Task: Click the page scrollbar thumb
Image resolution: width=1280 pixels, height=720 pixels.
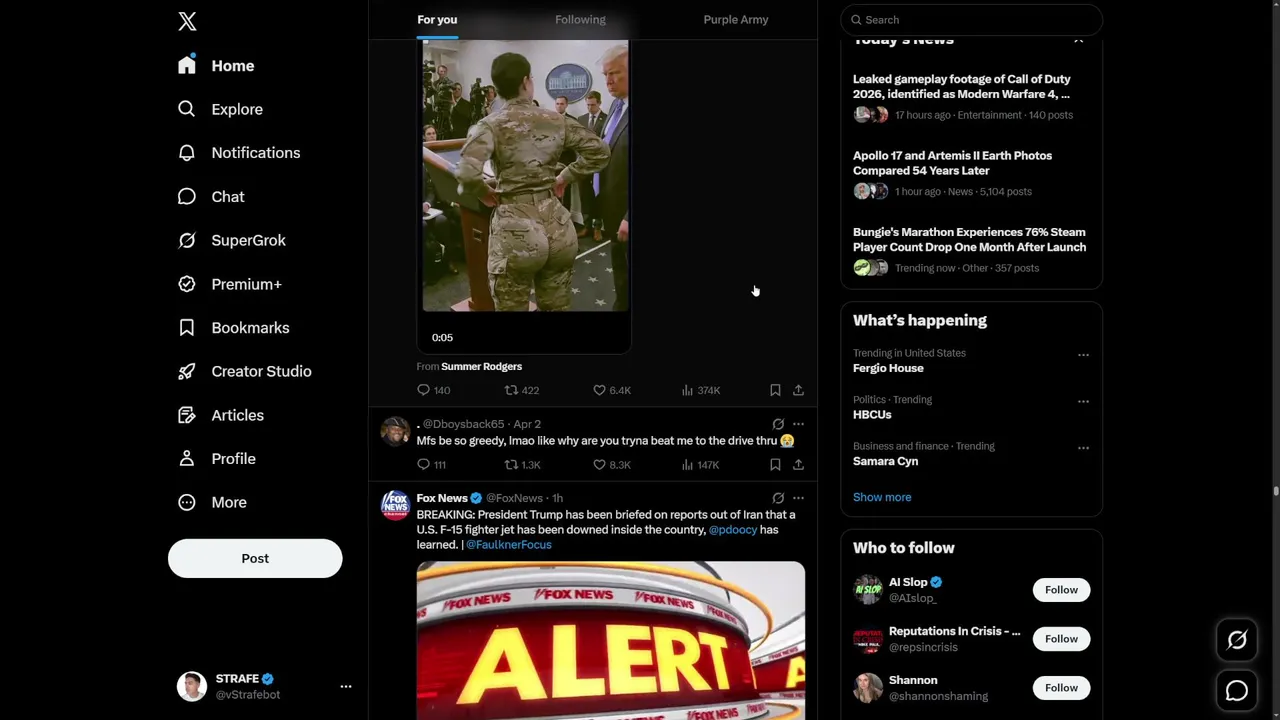Action: (x=1275, y=491)
